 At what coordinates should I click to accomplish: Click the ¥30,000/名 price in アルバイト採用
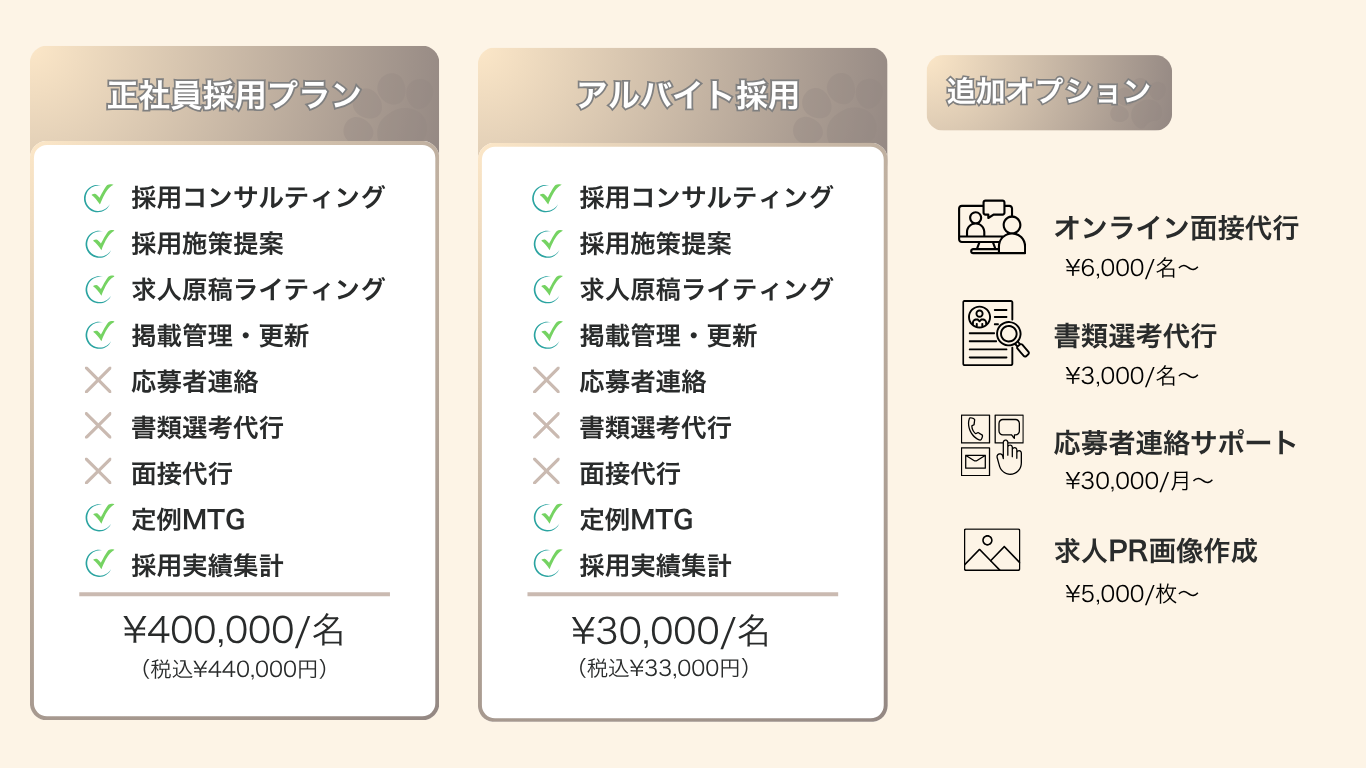pyautogui.click(x=670, y=631)
